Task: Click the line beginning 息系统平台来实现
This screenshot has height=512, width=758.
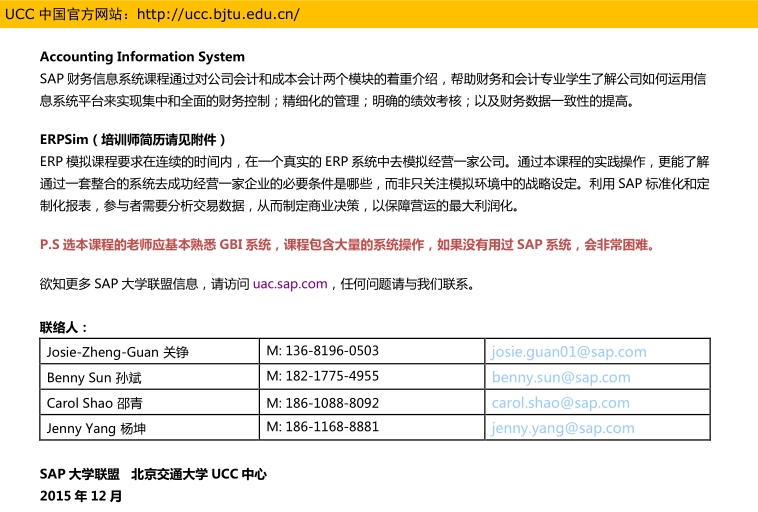Action: point(337,101)
